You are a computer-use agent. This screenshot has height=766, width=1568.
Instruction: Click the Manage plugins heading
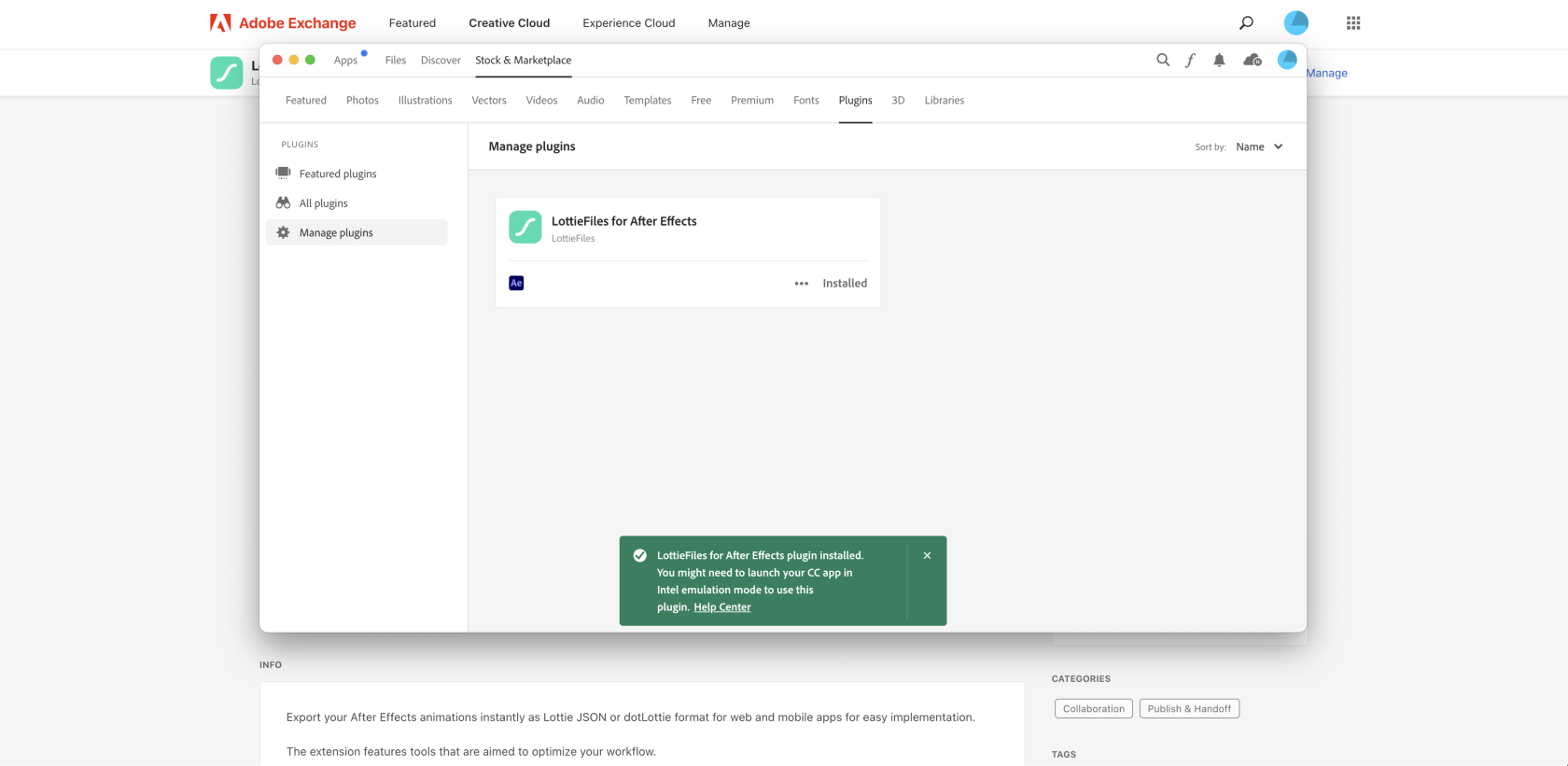(x=532, y=146)
